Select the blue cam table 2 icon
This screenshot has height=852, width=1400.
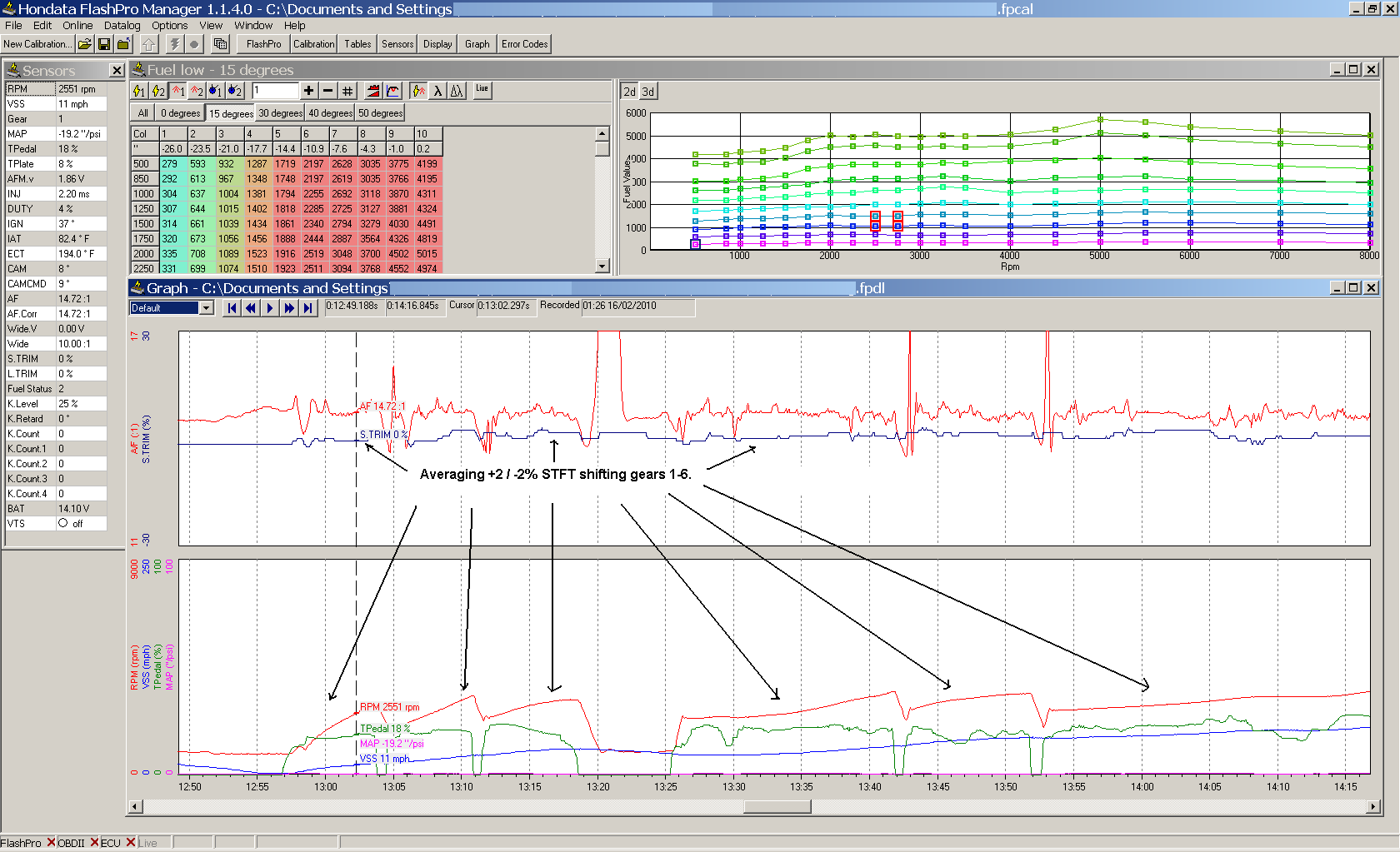click(x=235, y=91)
